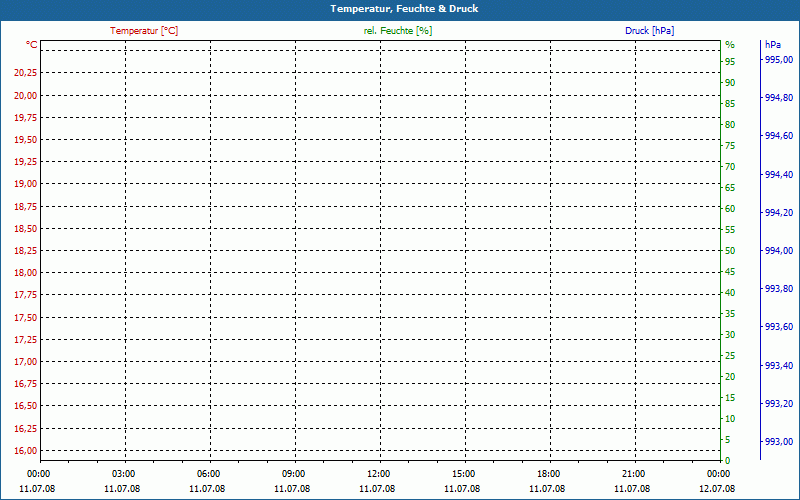Click temperature axis value 20,25
This screenshot has height=500, width=800.
click(x=26, y=73)
